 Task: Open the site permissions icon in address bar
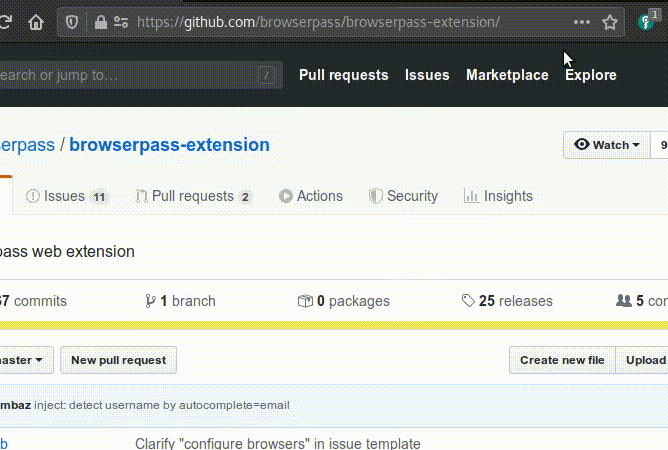coord(121,22)
